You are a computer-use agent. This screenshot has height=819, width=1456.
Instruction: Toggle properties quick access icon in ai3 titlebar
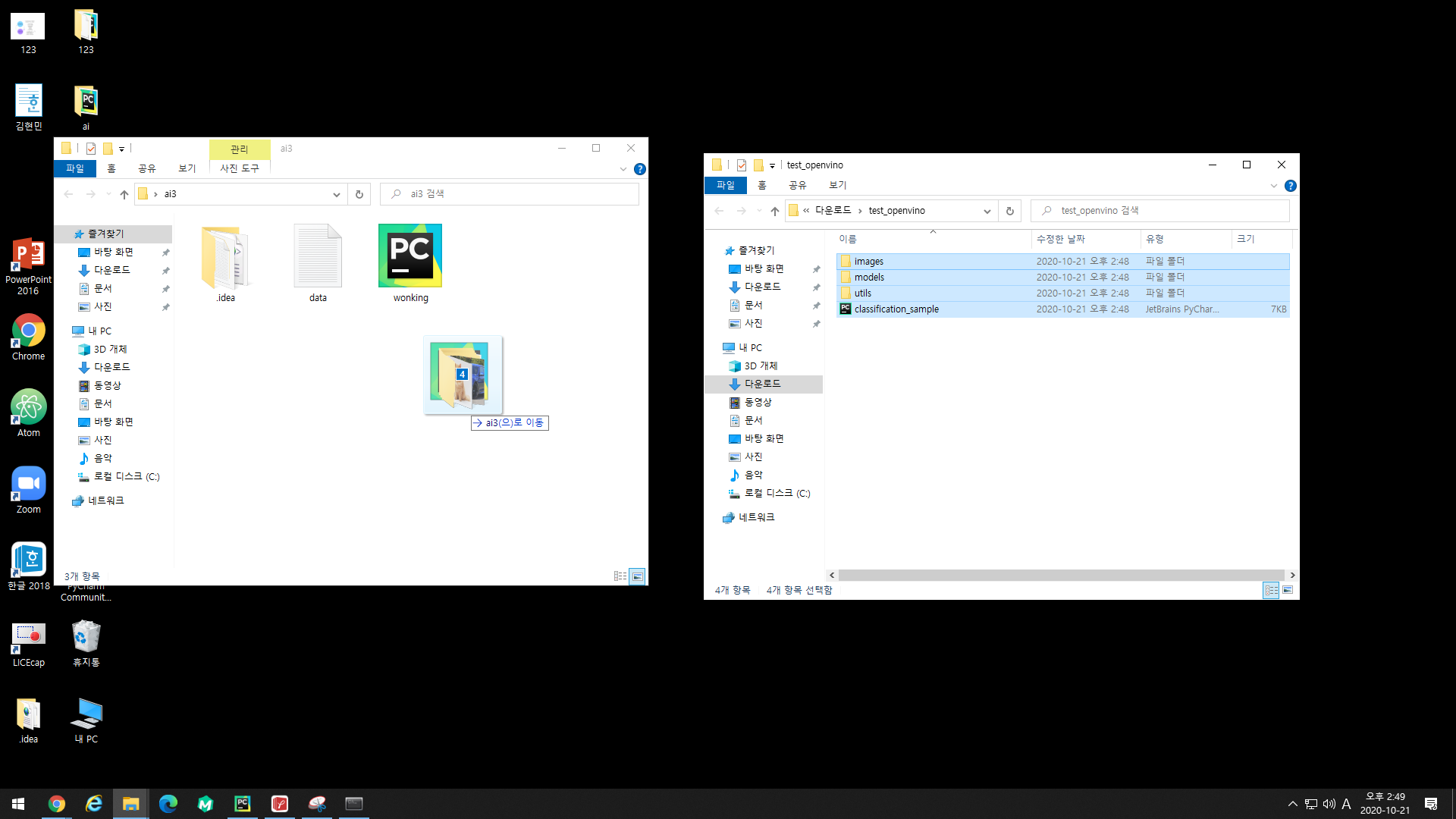(91, 149)
